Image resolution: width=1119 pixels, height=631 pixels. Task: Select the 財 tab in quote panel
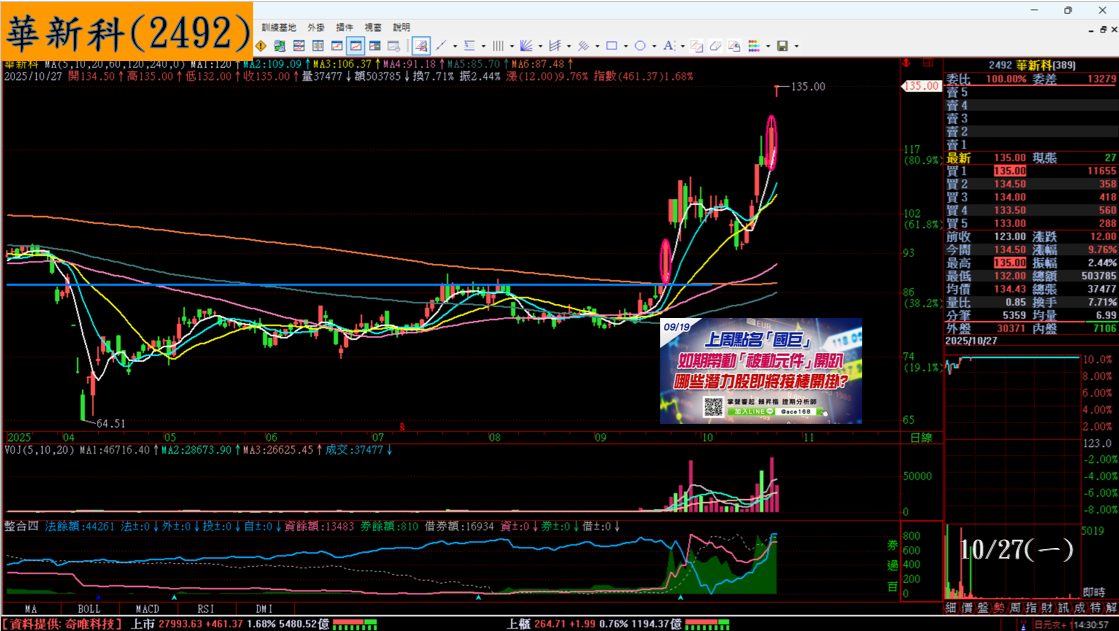tap(1047, 607)
